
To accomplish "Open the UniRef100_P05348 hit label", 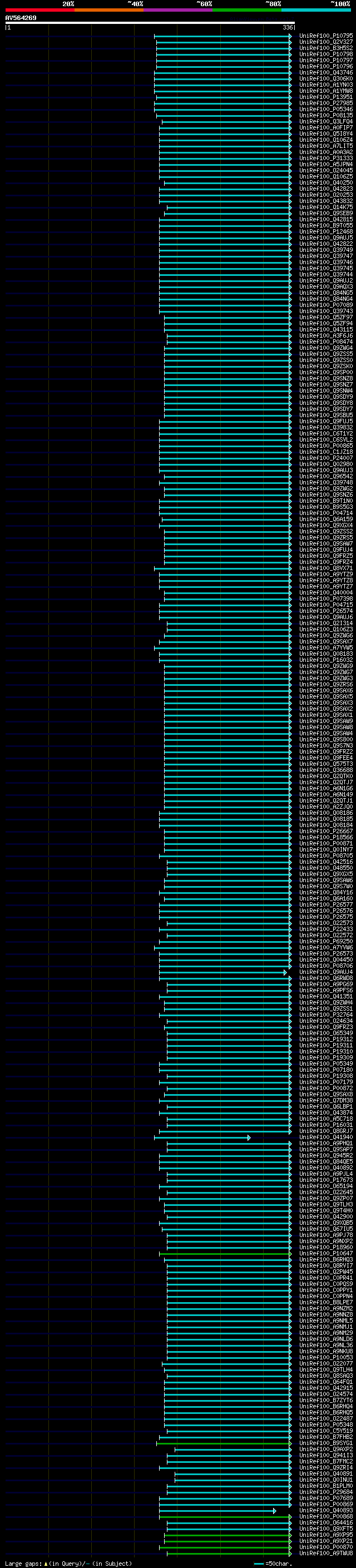I will (325, 1424).
